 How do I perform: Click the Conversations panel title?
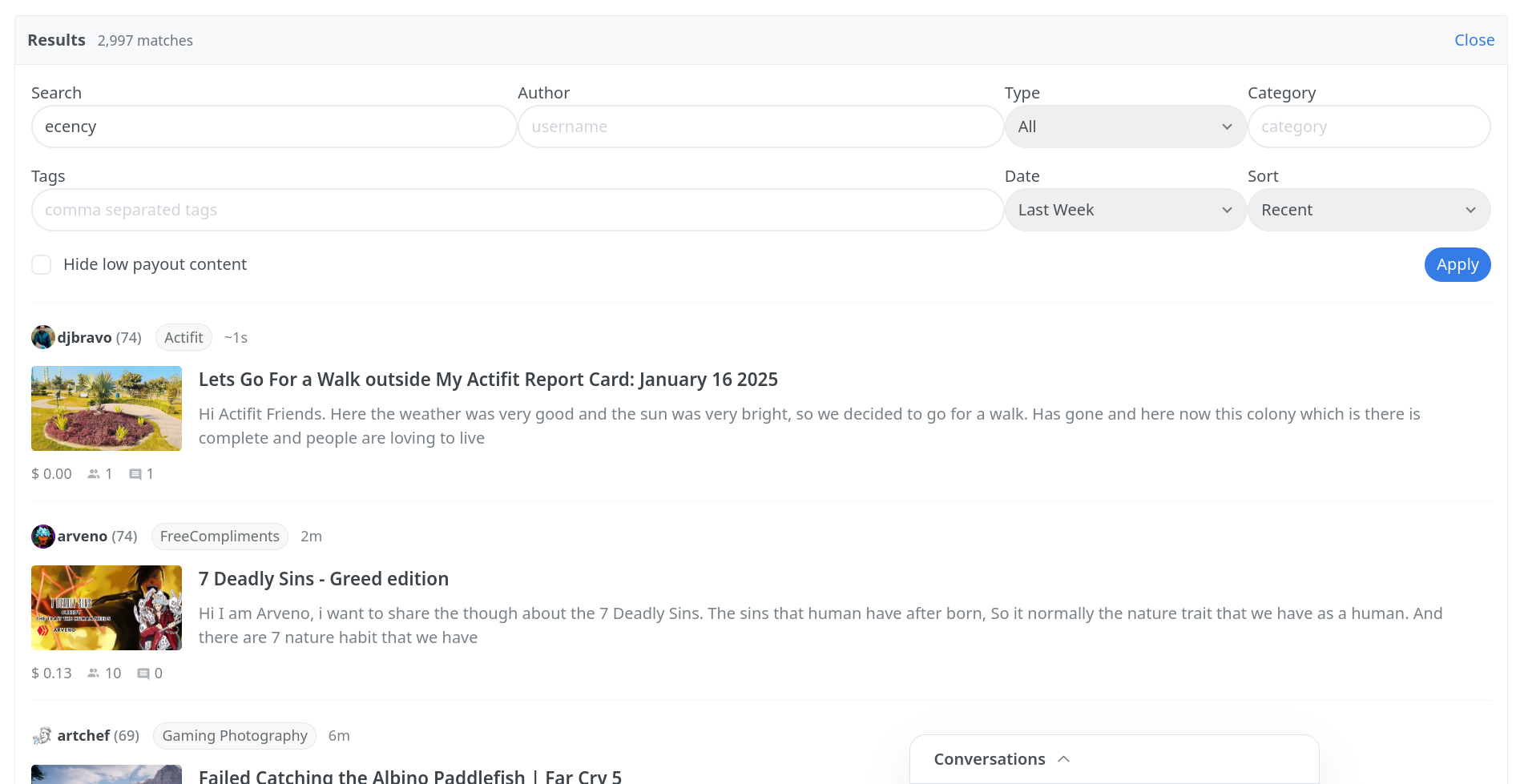click(x=990, y=759)
